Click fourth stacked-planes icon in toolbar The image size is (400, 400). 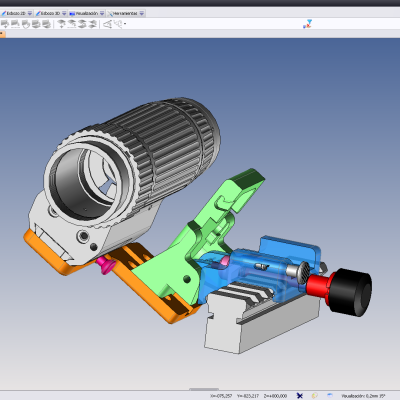pyautogui.click(x=93, y=24)
